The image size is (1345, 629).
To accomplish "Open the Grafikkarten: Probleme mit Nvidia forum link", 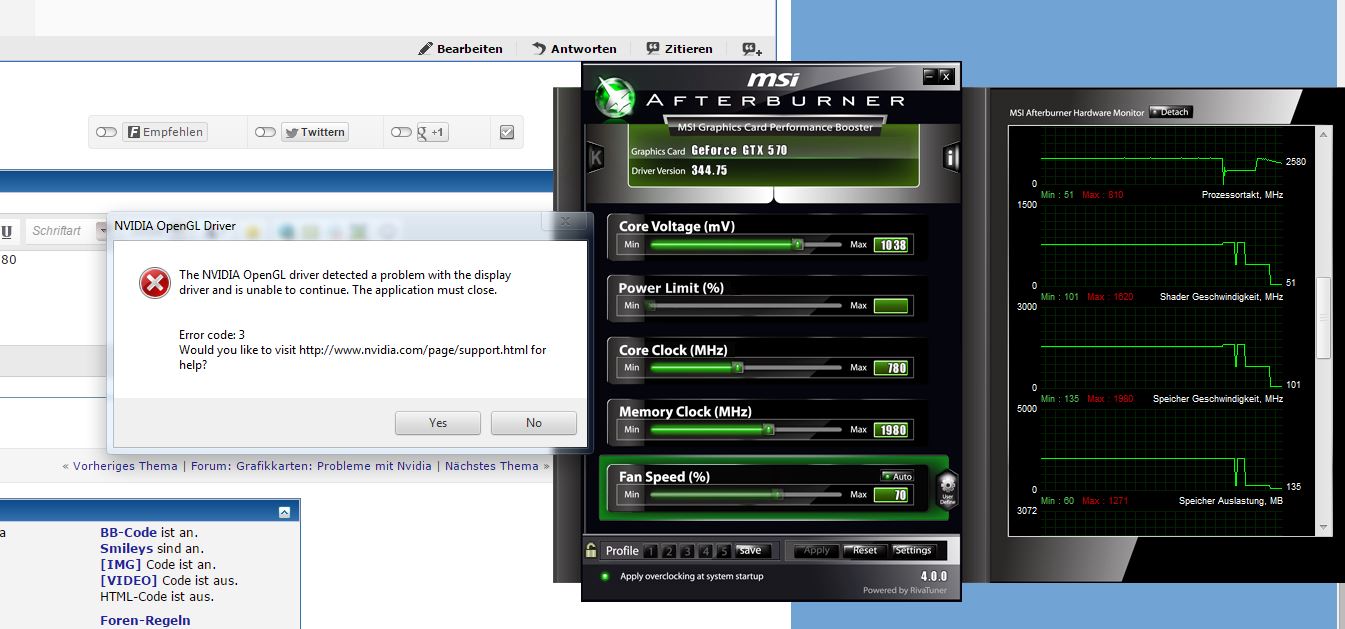I will pos(334,466).
